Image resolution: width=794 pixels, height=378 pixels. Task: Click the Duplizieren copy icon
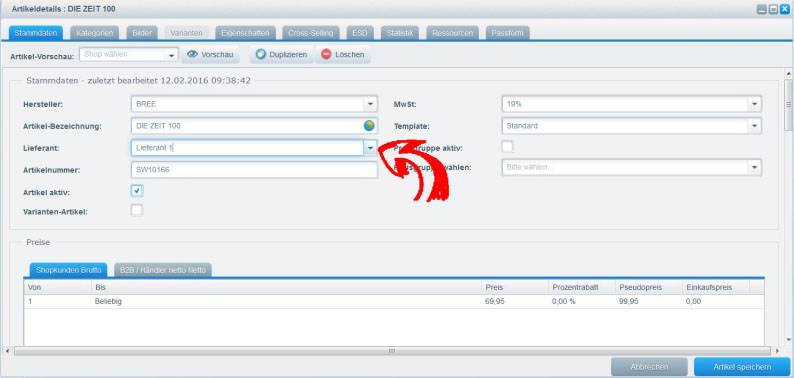tap(261, 54)
